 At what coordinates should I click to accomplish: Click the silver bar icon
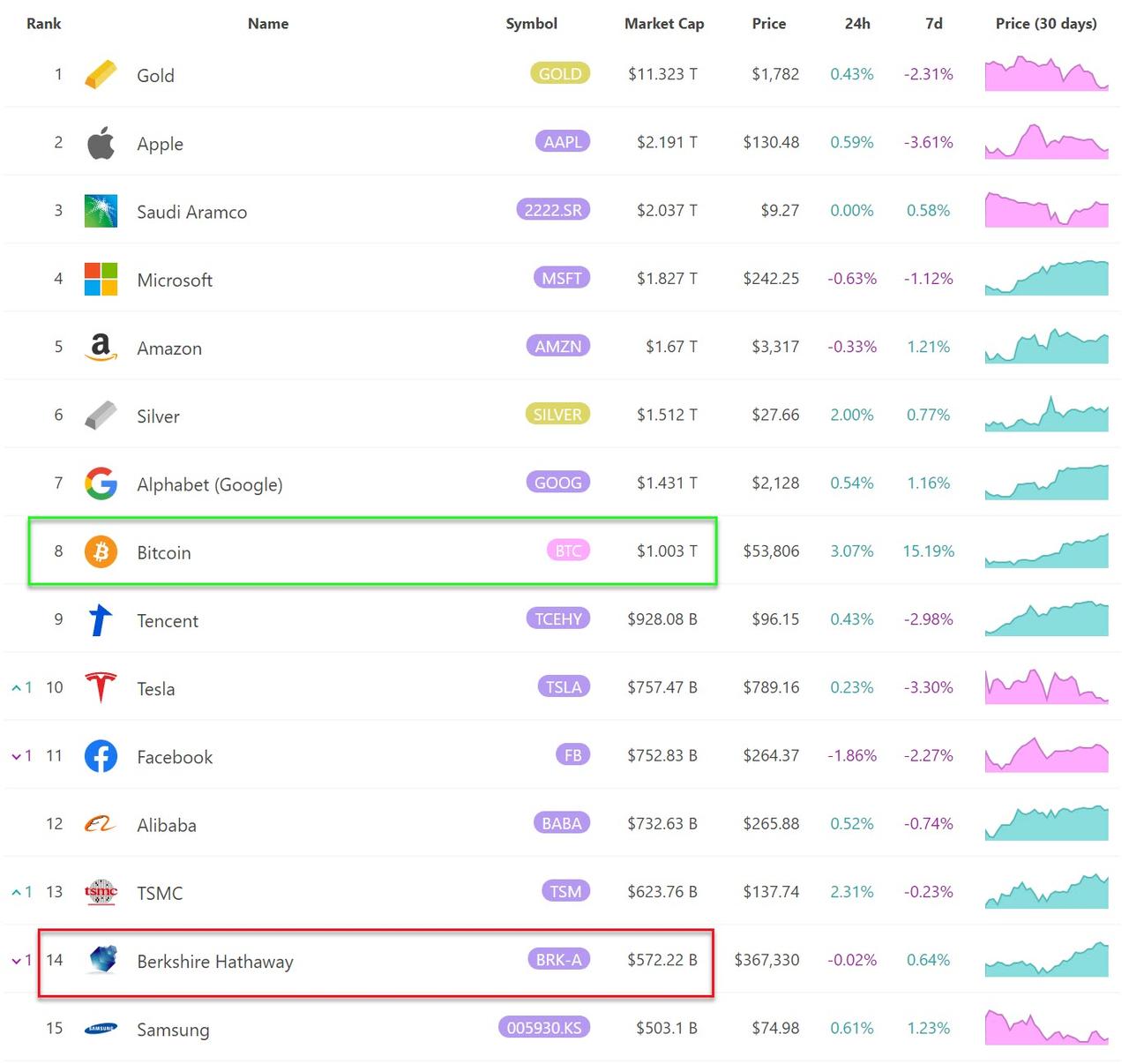[101, 415]
